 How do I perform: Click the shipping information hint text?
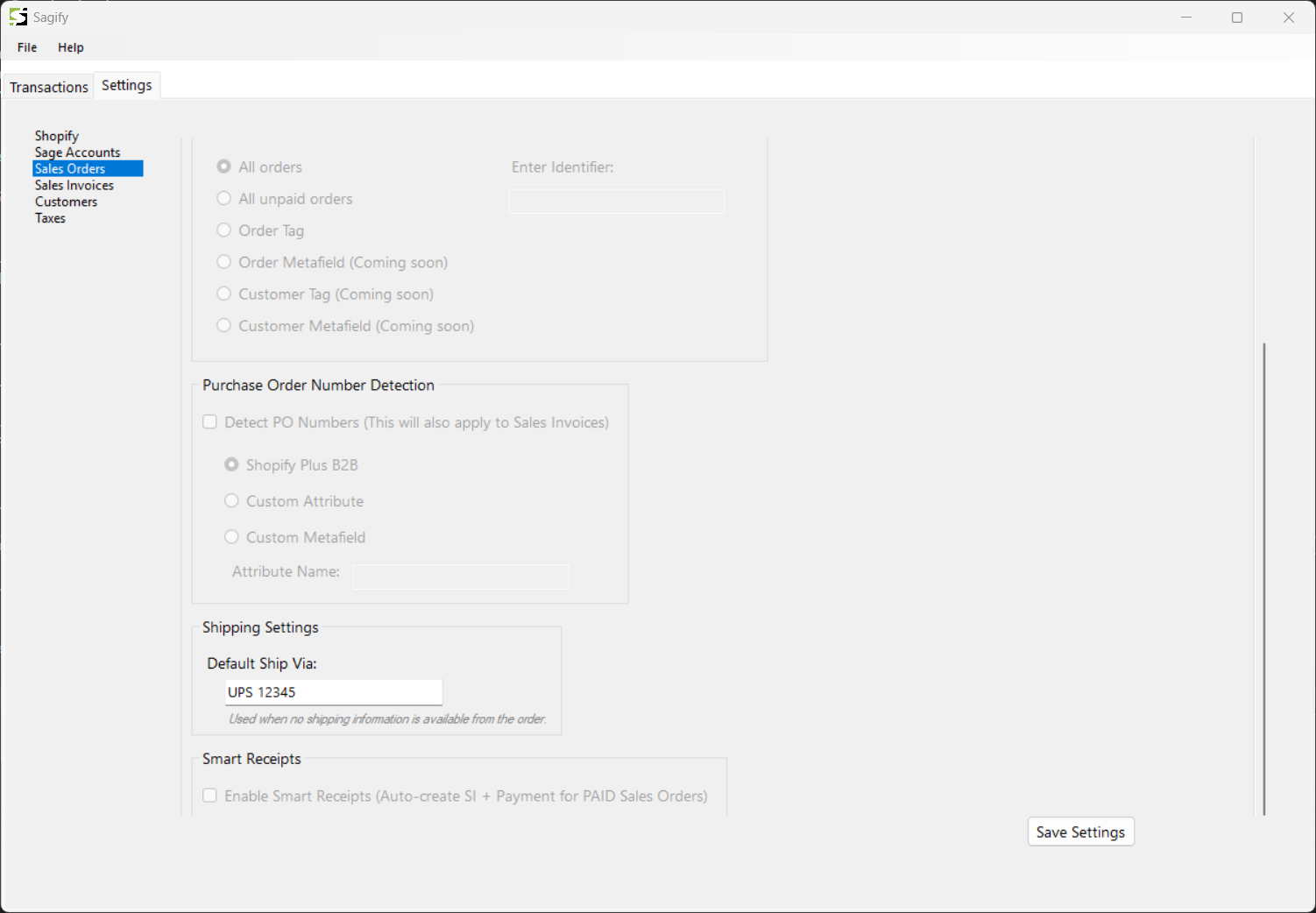point(387,718)
